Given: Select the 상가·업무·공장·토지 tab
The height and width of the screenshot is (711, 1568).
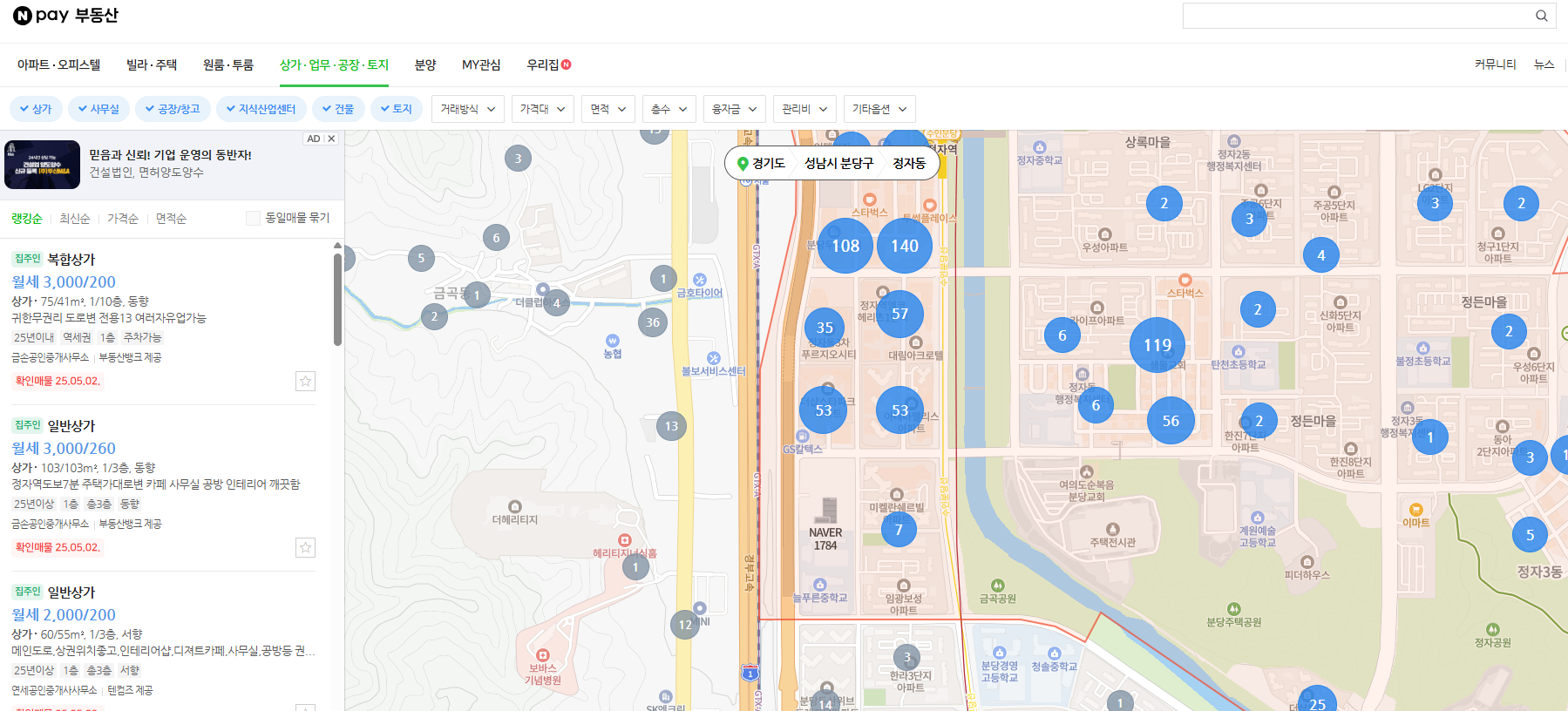Looking at the screenshot, I should pos(334,64).
